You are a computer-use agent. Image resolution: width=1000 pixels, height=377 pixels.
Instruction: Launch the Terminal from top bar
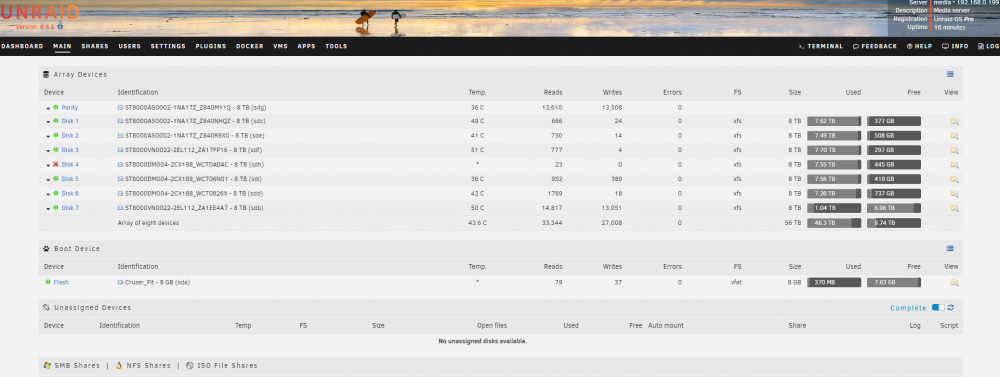tap(821, 47)
